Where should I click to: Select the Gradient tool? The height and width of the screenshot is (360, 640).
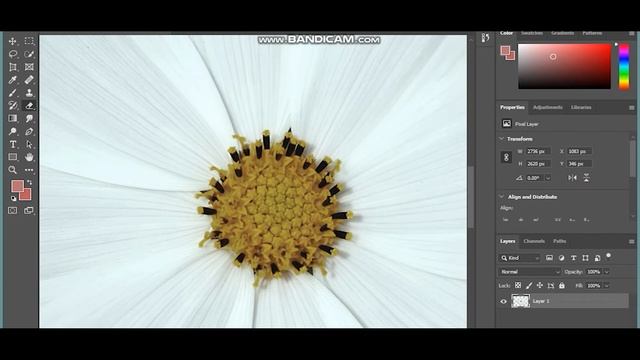(13, 118)
